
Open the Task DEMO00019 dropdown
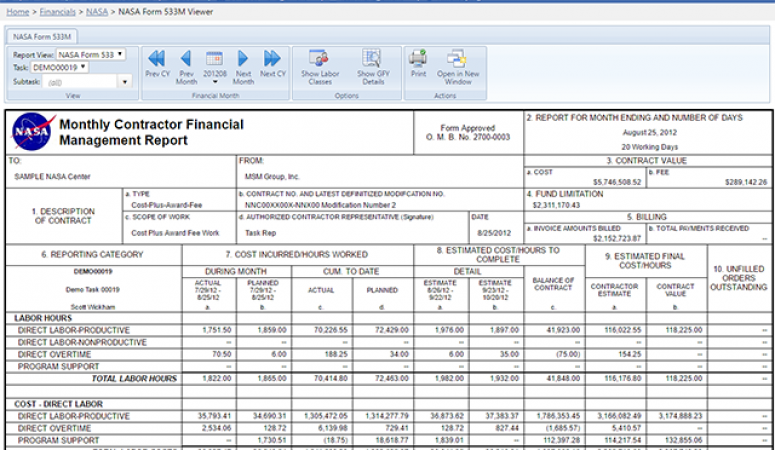pos(60,67)
